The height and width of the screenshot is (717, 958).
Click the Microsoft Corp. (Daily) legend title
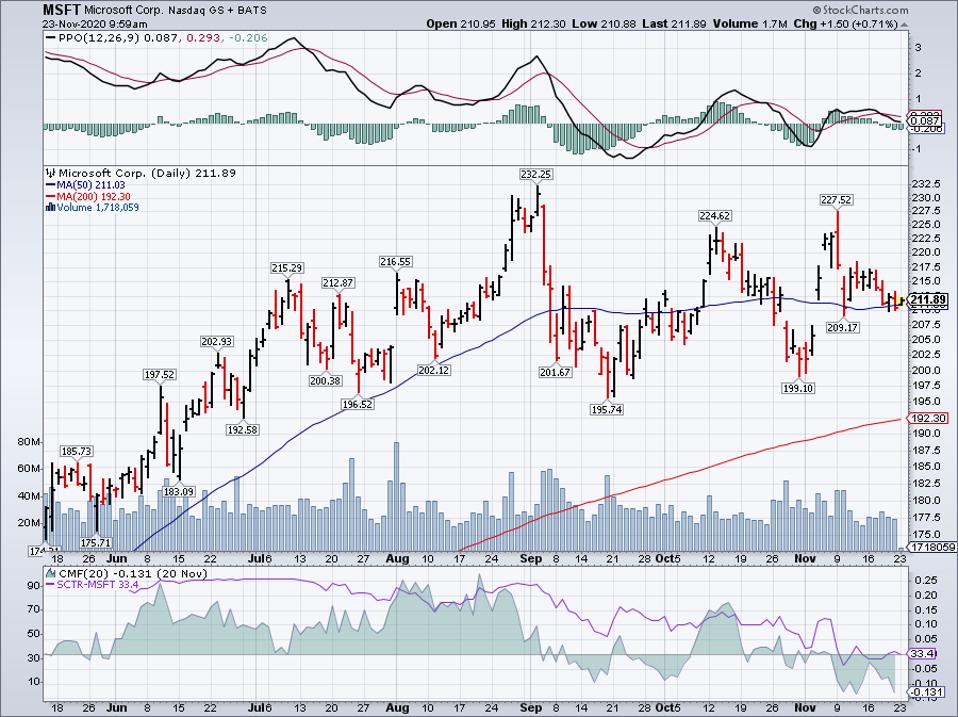141,173
